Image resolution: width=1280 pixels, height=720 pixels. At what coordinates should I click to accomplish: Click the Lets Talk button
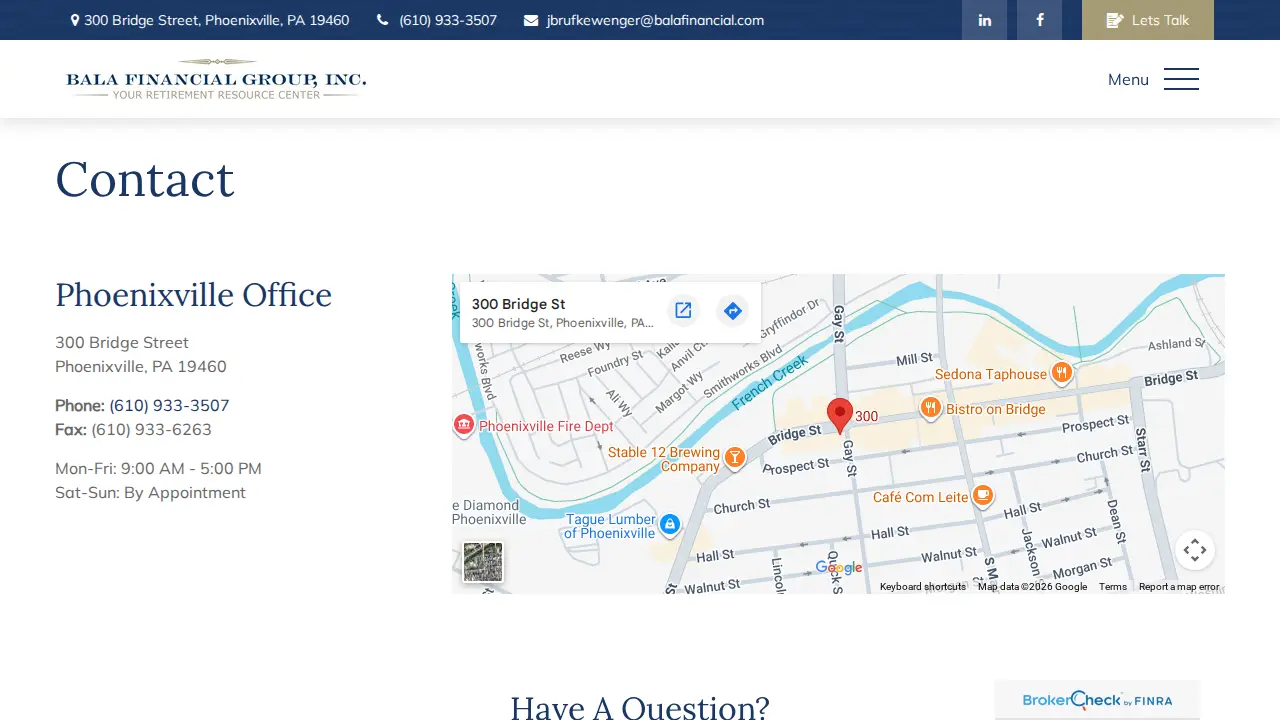point(1148,20)
